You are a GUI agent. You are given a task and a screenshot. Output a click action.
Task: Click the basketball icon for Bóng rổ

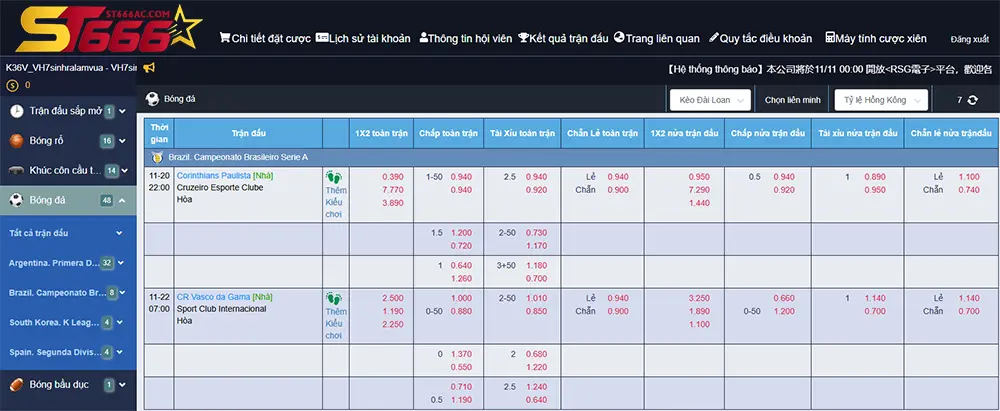(x=17, y=141)
